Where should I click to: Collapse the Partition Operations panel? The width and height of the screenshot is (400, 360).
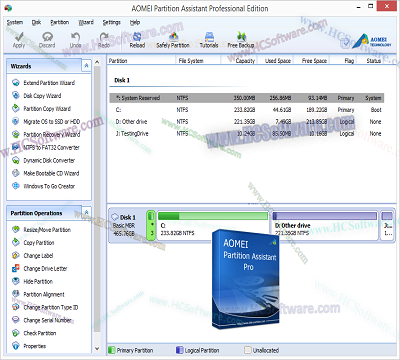86,212
